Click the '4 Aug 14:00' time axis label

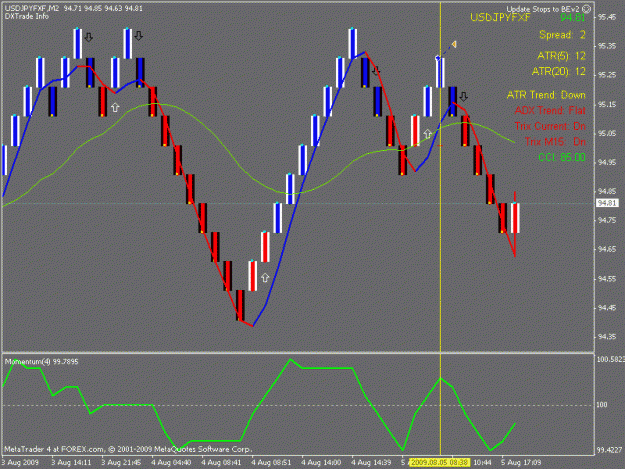pyautogui.click(x=321, y=463)
